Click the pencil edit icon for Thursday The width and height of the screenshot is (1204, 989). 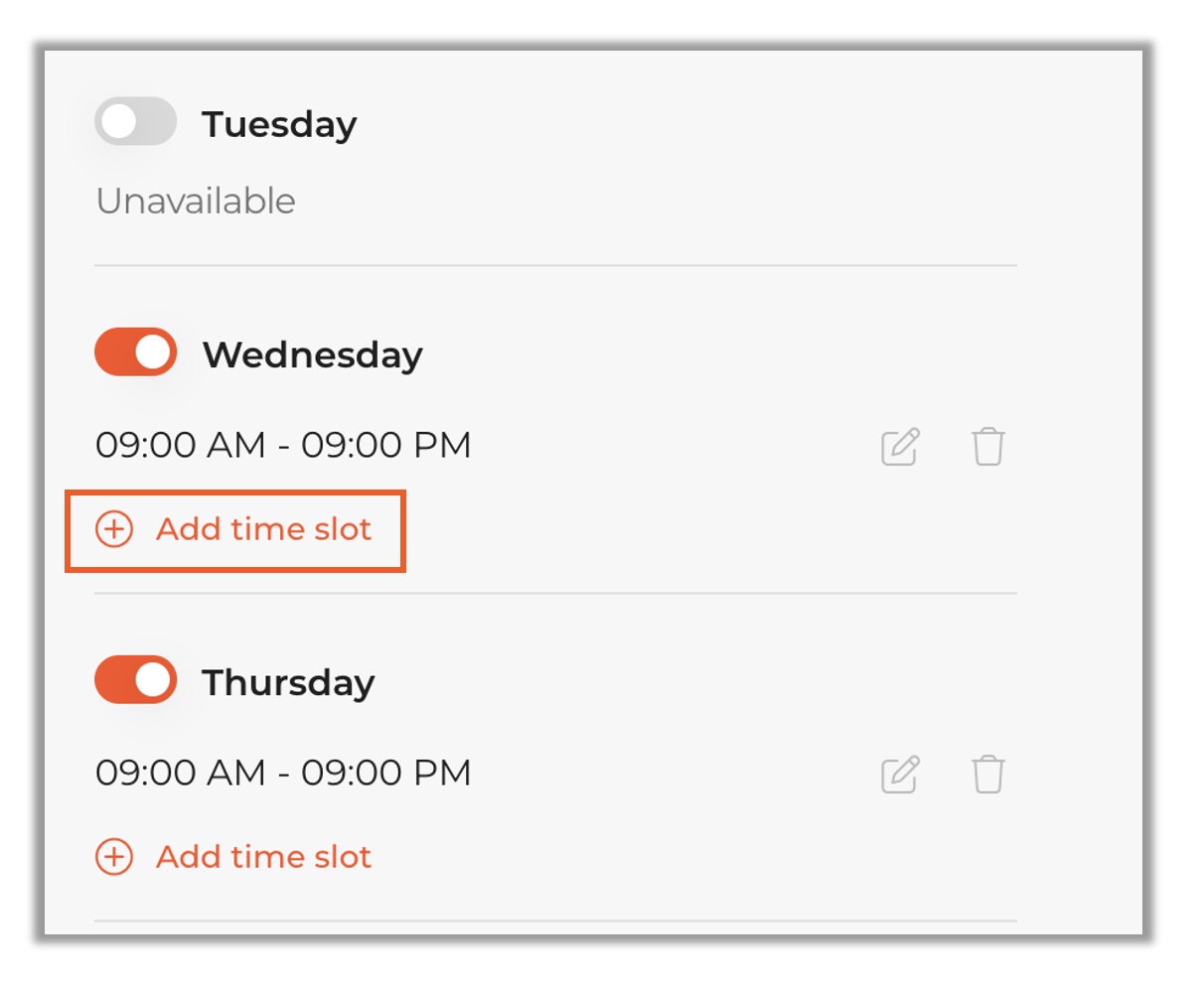(900, 775)
